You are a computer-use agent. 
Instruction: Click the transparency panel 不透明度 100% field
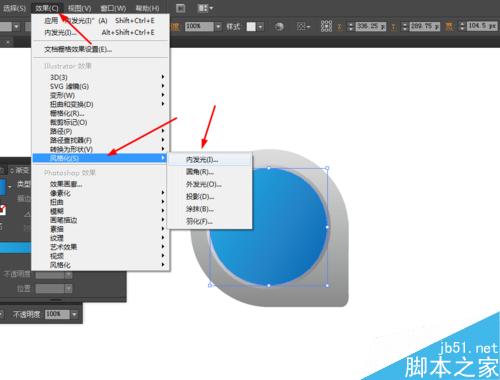coord(57,314)
